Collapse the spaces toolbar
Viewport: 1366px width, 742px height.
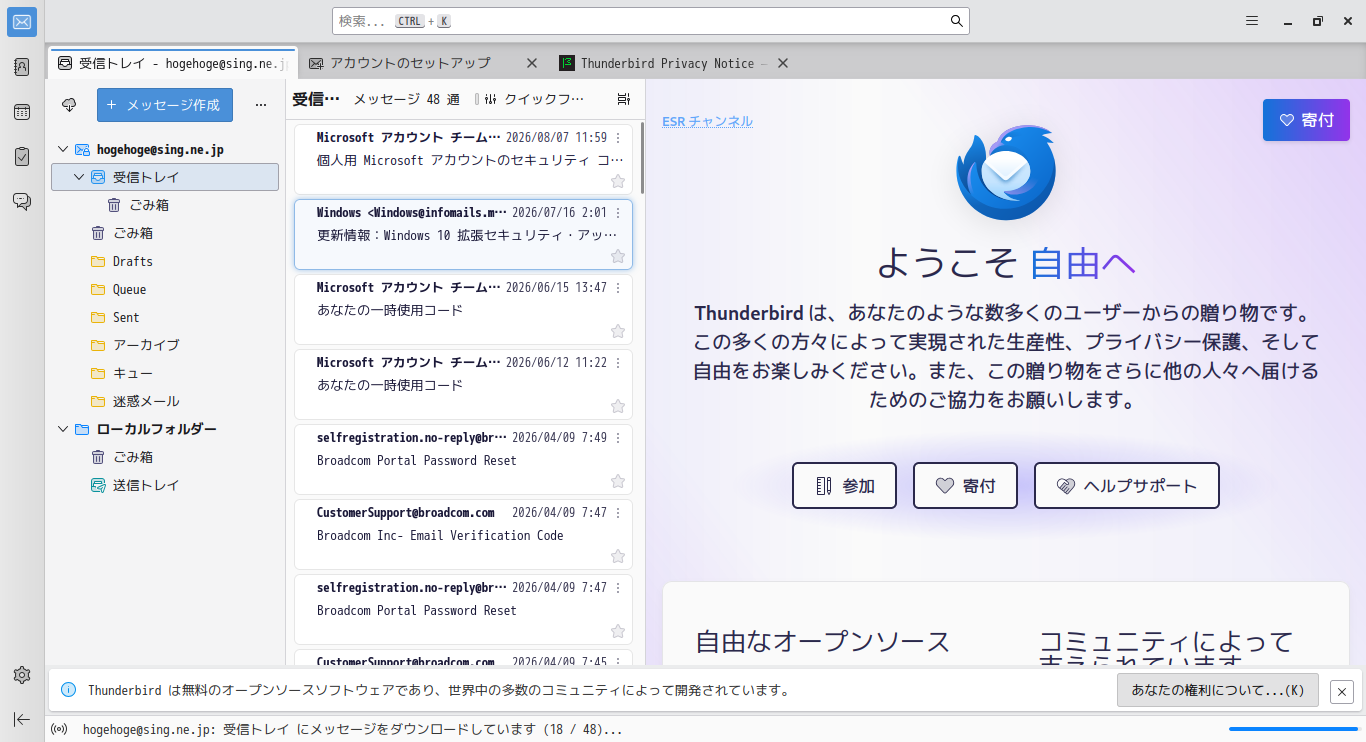pos(22,719)
